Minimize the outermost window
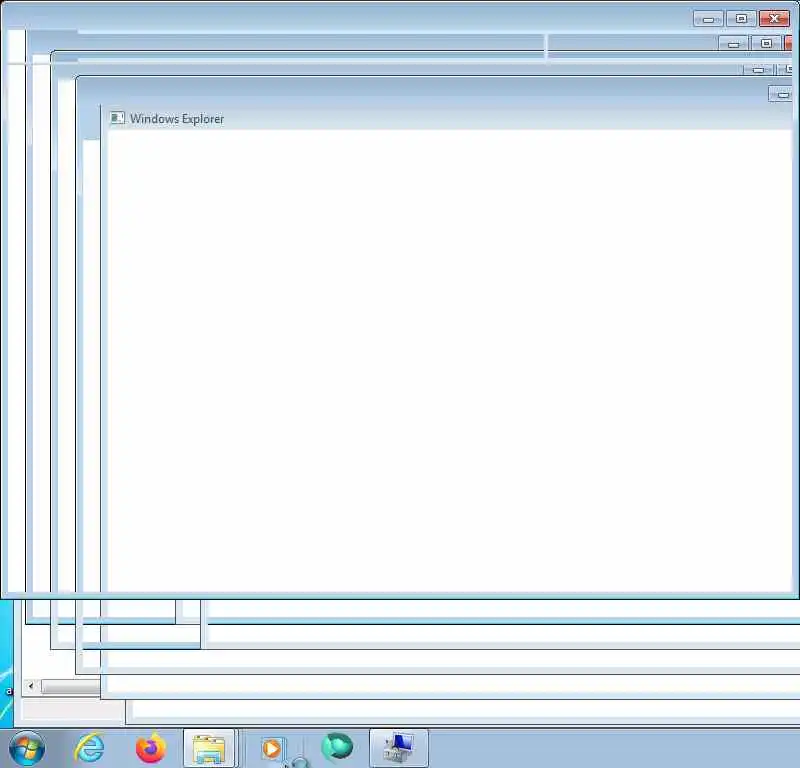The height and width of the screenshot is (768, 800). click(x=708, y=19)
